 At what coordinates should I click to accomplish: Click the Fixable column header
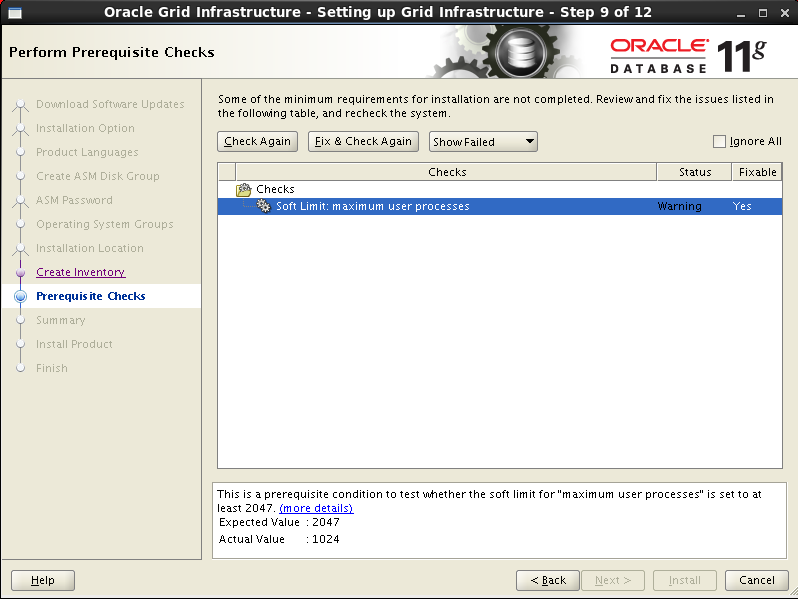757,172
